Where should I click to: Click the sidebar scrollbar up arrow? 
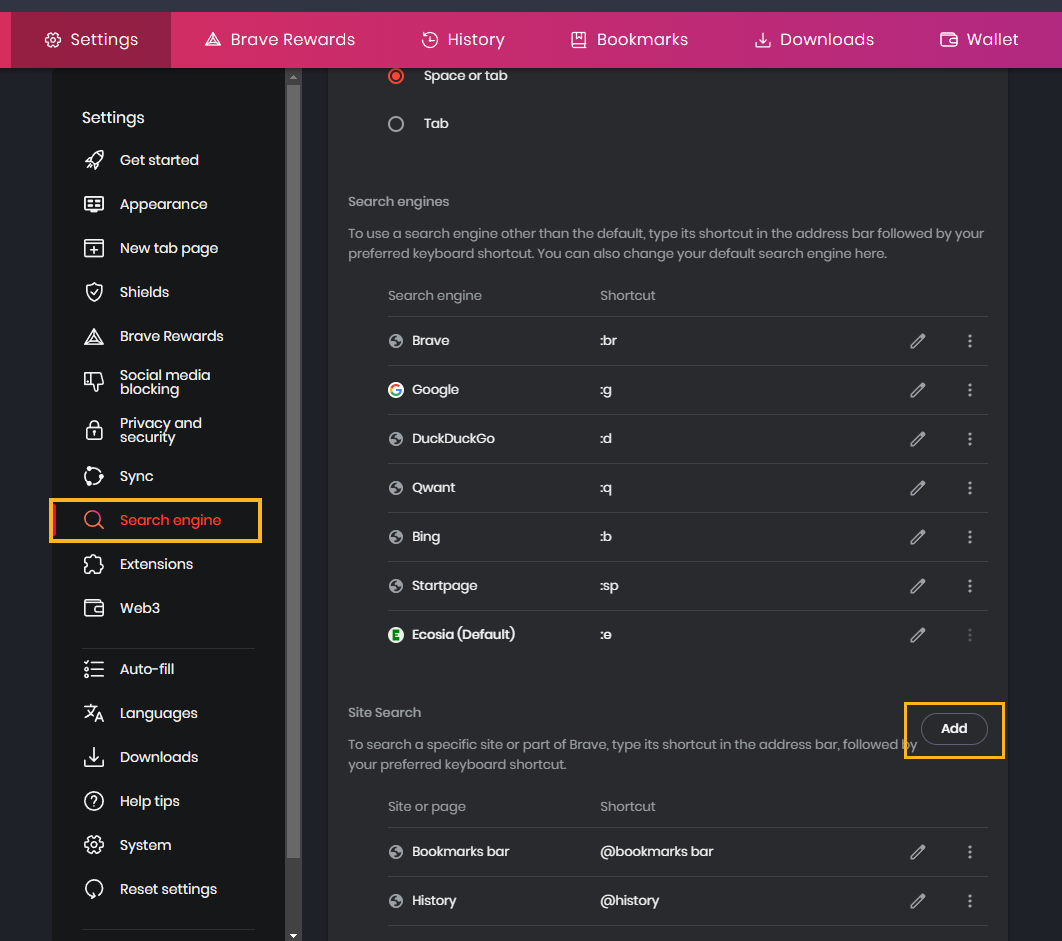pos(293,77)
